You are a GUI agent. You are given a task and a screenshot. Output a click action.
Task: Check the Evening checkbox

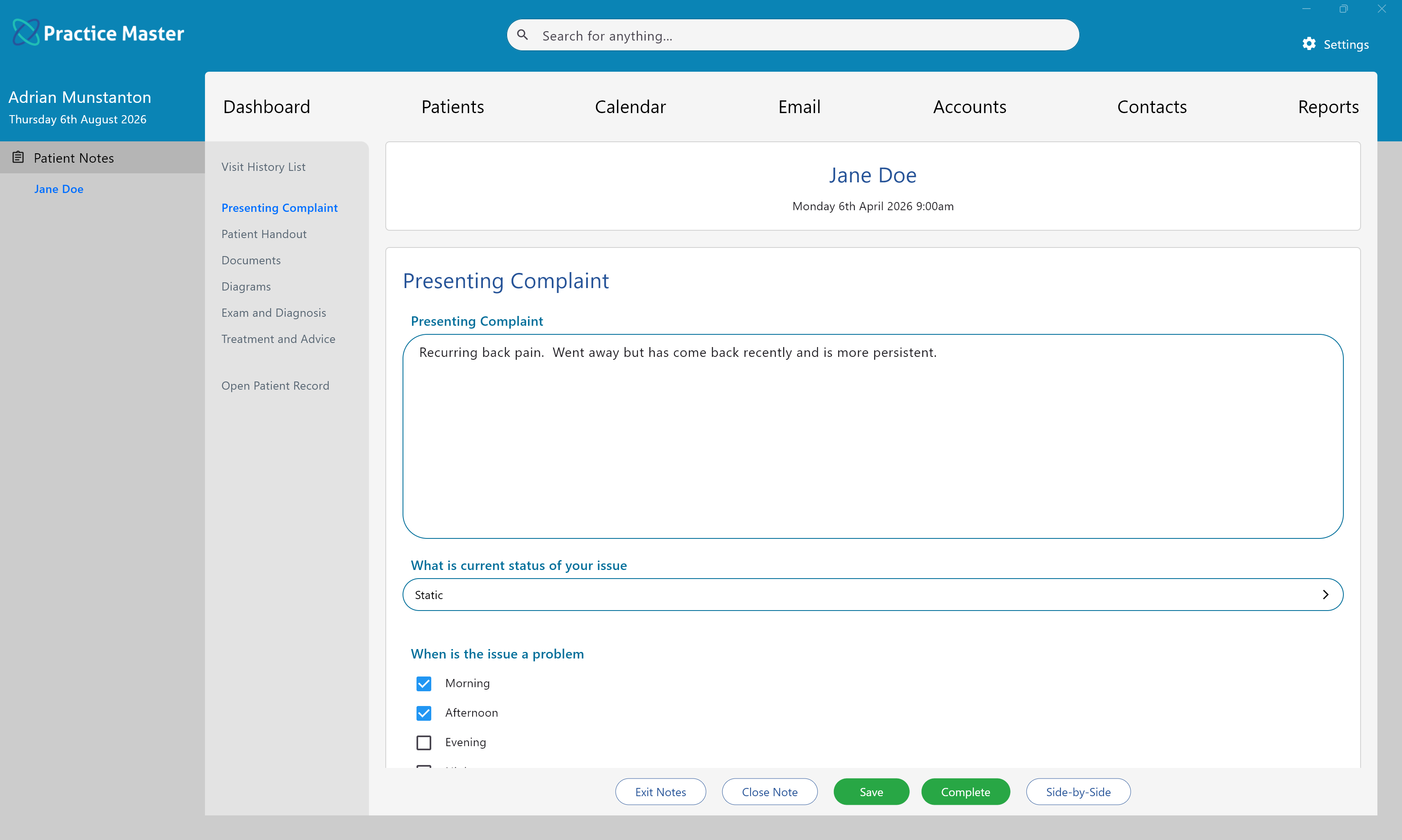[423, 742]
